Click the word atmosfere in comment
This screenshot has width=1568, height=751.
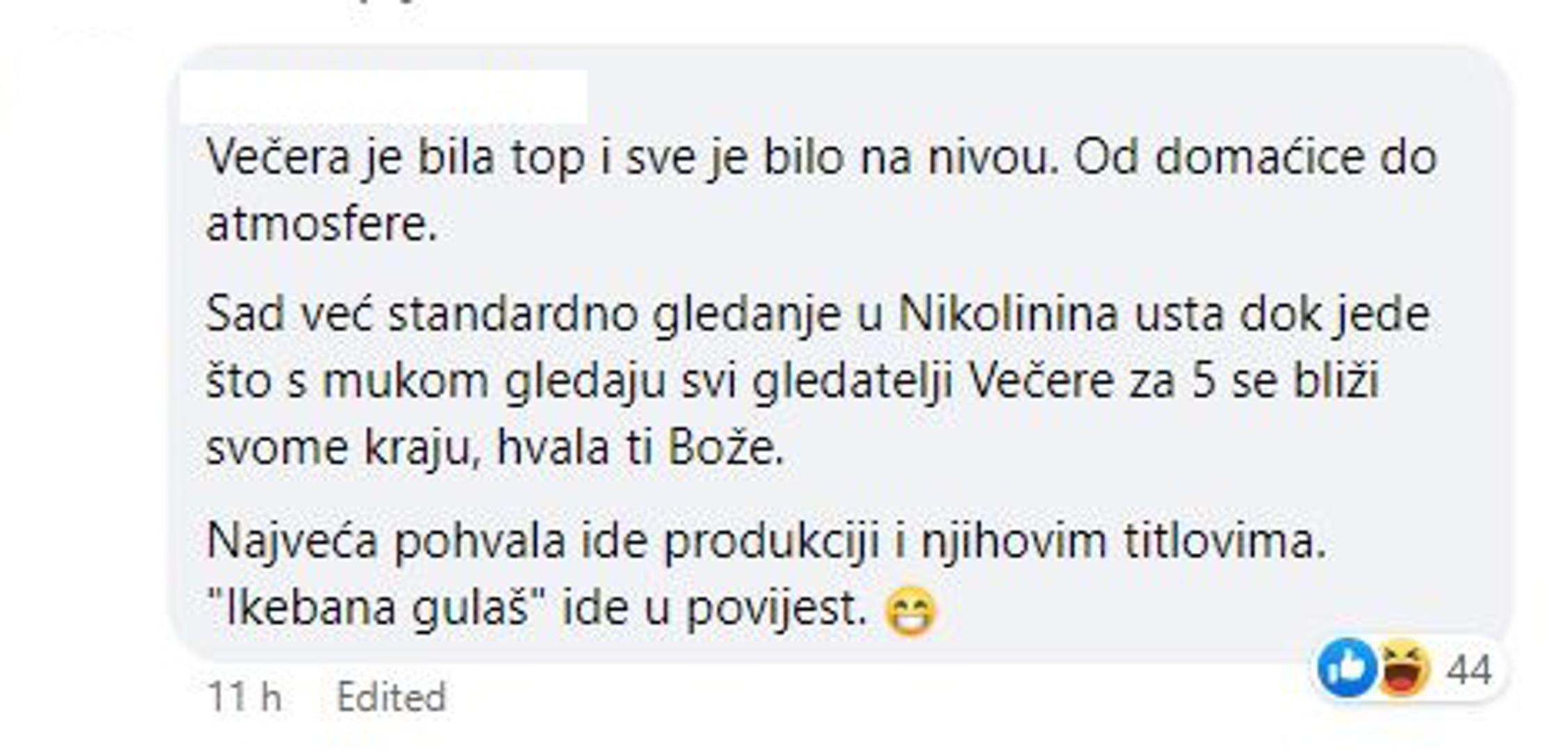(x=322, y=225)
